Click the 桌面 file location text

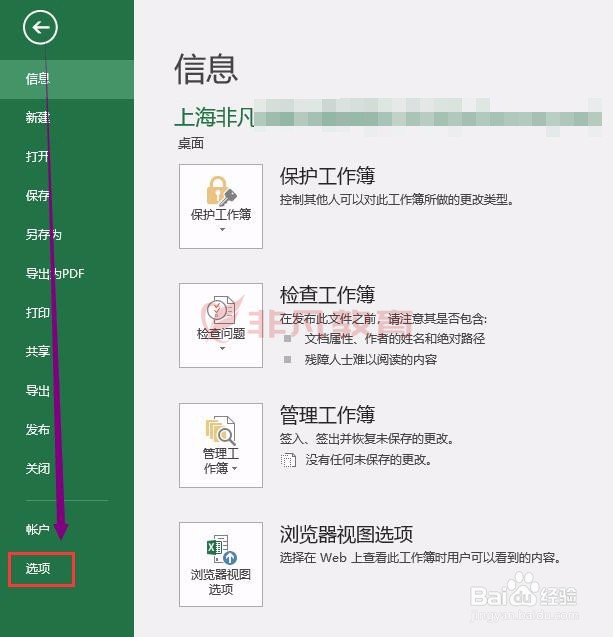coord(191,143)
